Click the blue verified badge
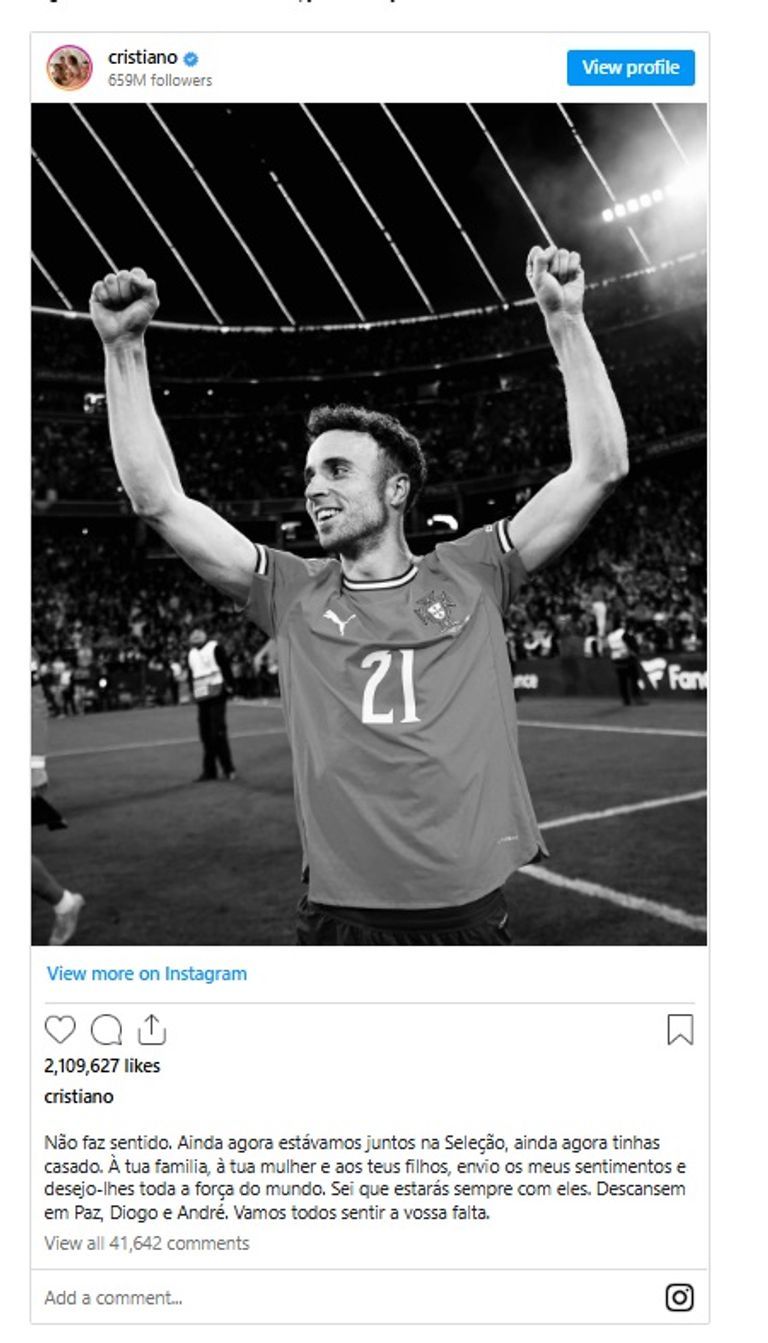The image size is (768, 1343). click(191, 59)
